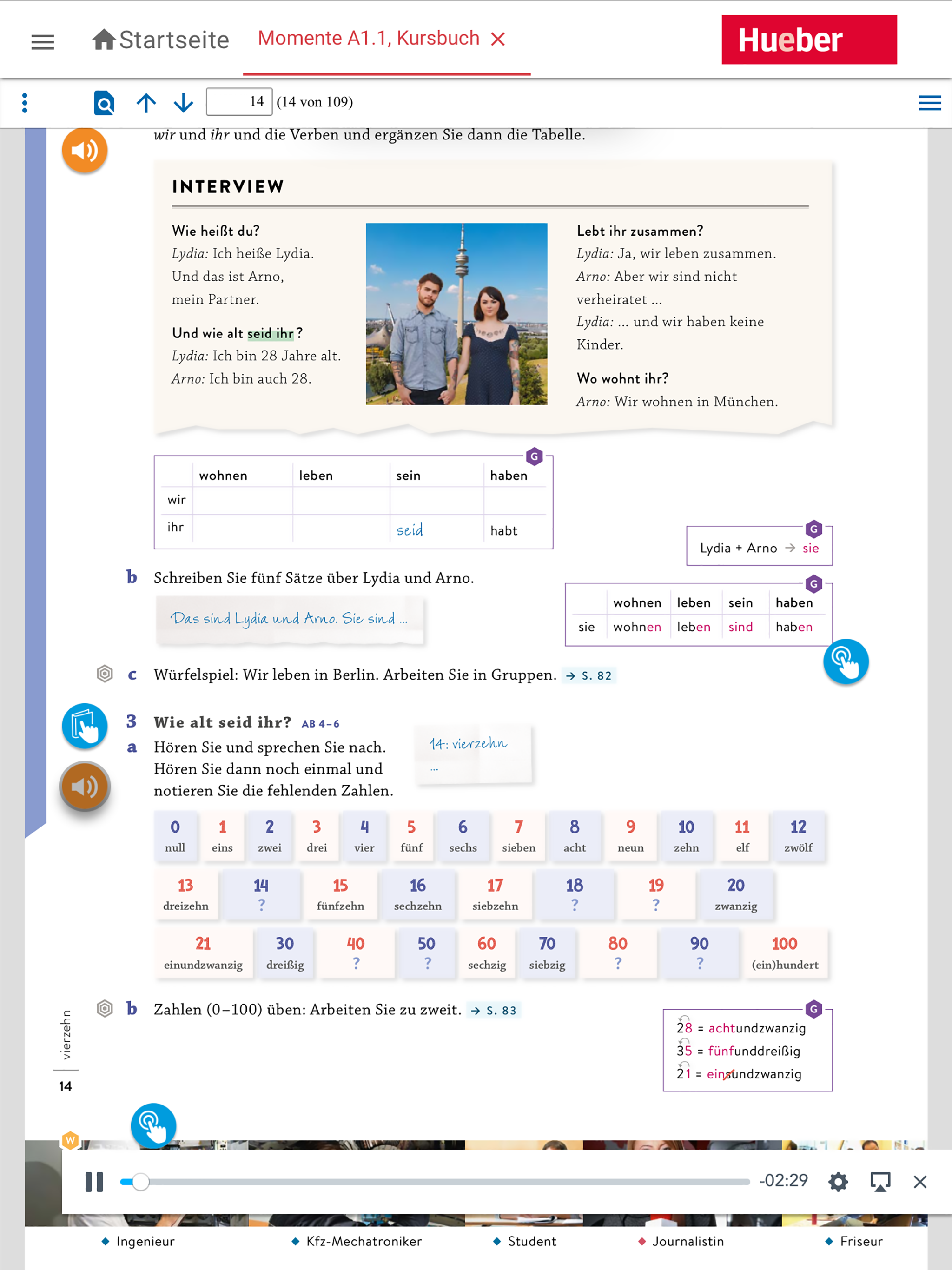Click the 21 einundzwanzig card
The image size is (952, 1270).
(x=203, y=952)
